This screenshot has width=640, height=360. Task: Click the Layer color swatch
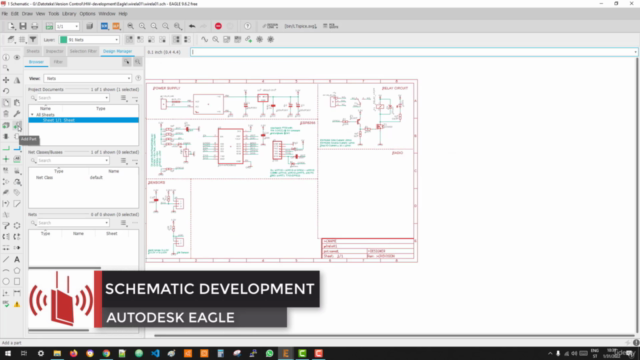pyautogui.click(x=64, y=40)
